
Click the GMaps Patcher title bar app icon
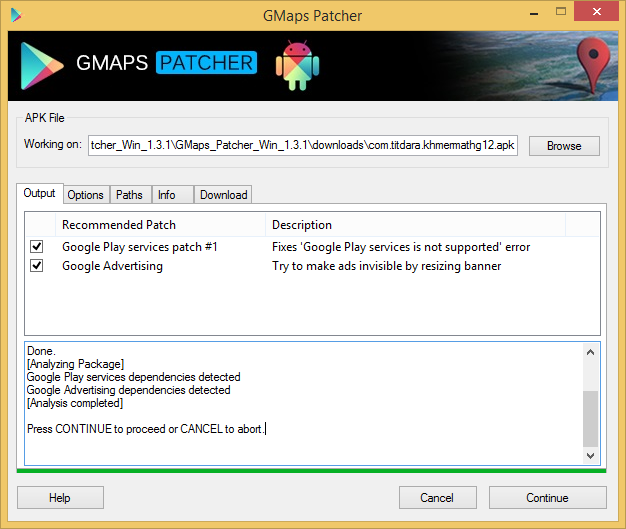tap(16, 16)
